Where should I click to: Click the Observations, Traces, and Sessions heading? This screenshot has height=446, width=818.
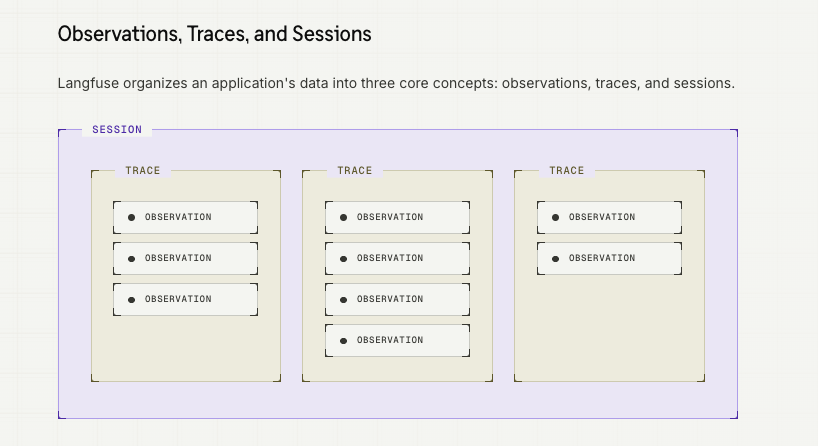point(214,34)
